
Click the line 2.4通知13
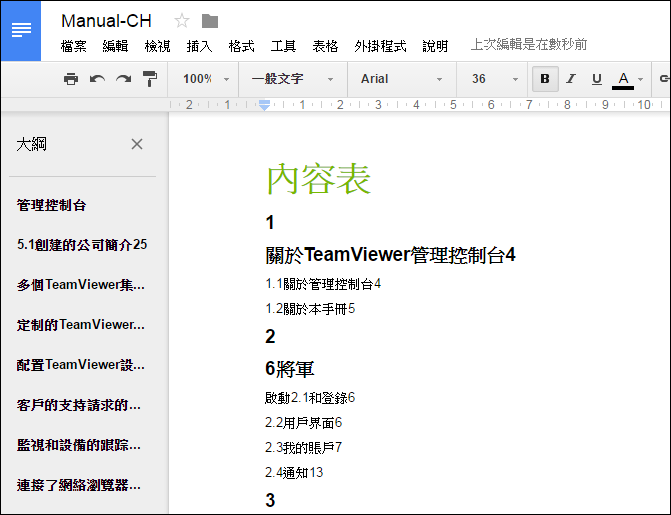point(294,473)
